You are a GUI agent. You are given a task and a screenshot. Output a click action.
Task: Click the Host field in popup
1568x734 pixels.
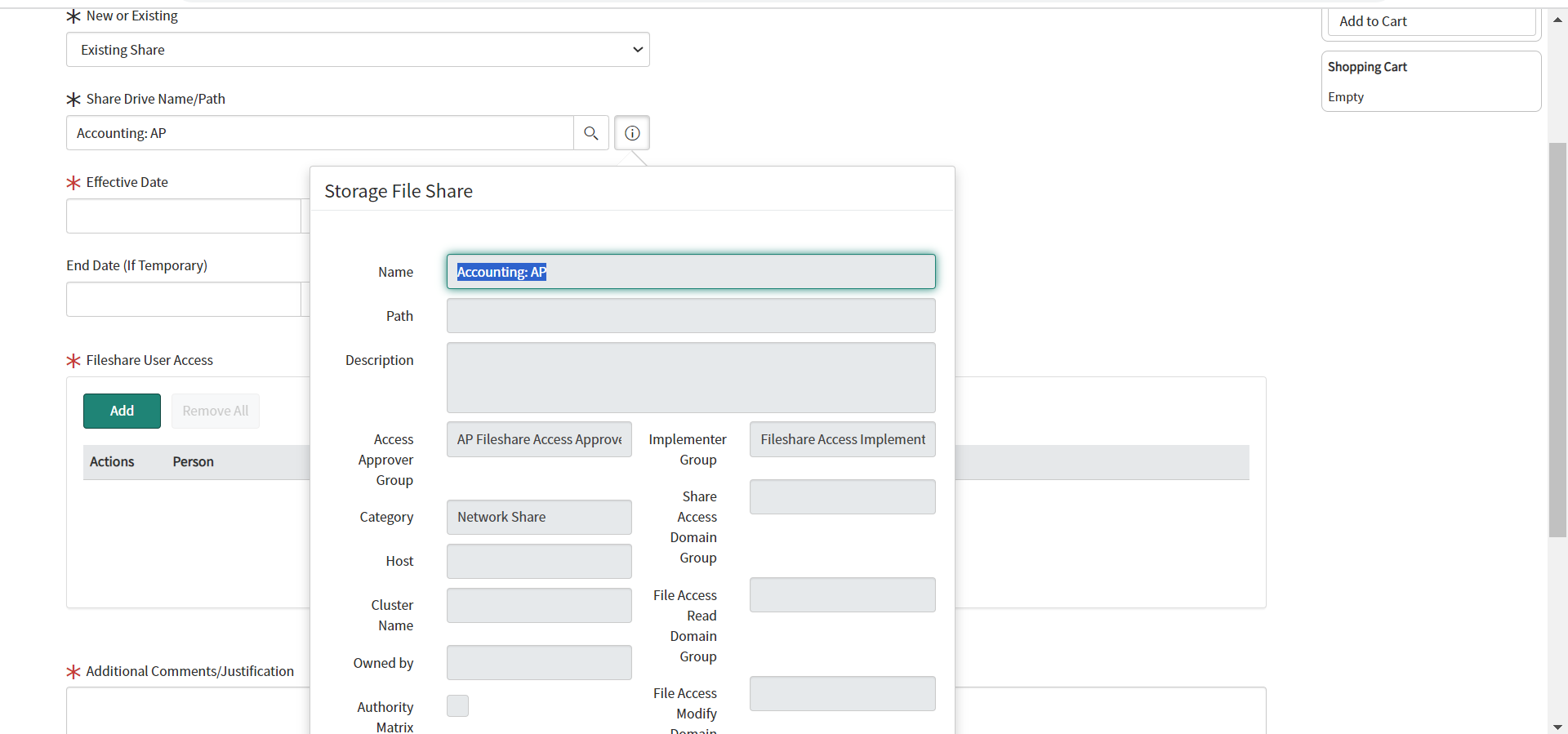pyautogui.click(x=539, y=561)
